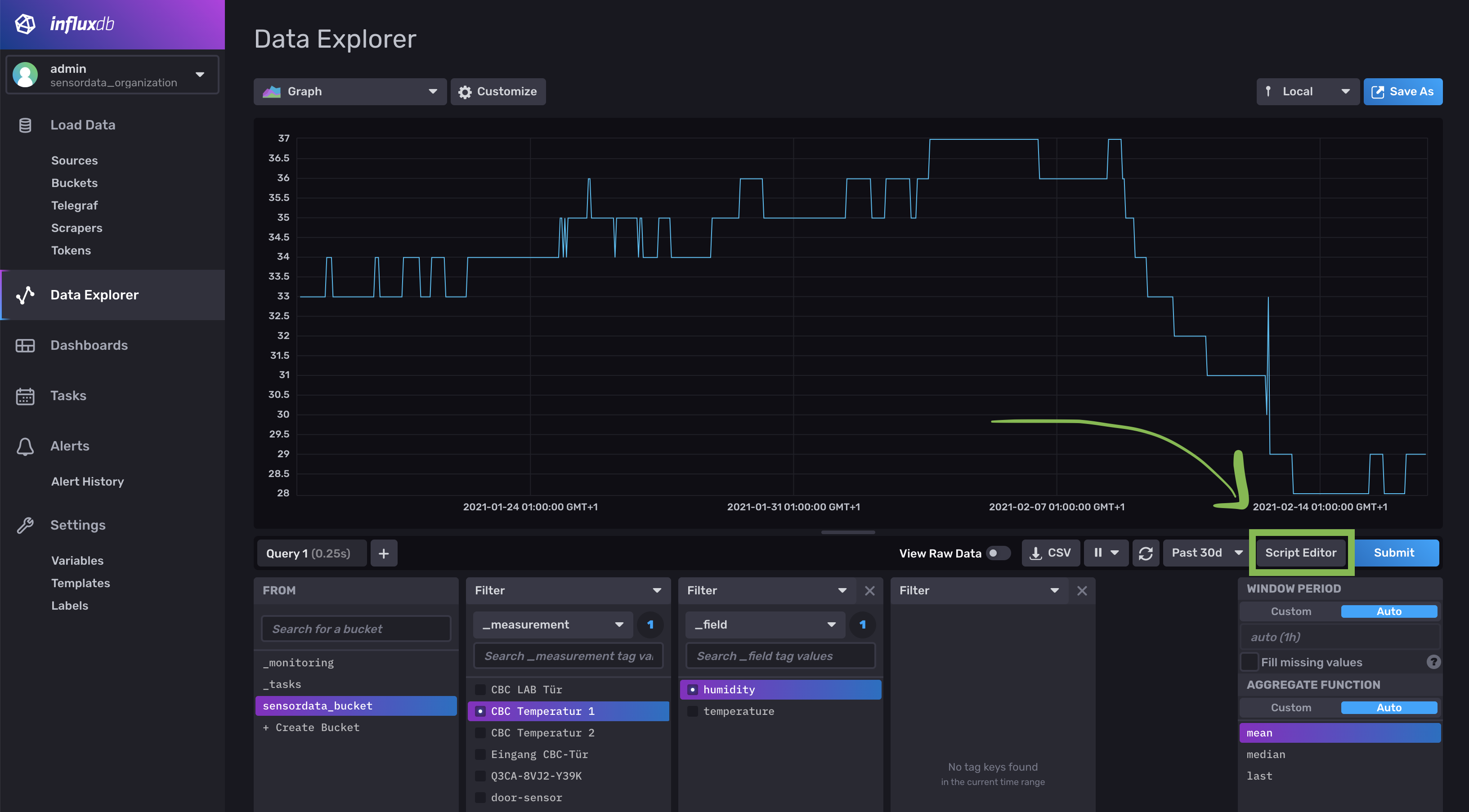Screen dimensions: 1469x812
Task: Open Tasks calendar icon in sidebar
Action: point(25,396)
